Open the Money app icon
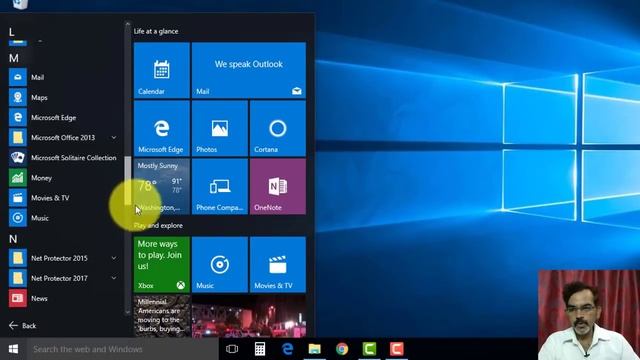The height and width of the screenshot is (360, 640). click(18, 178)
